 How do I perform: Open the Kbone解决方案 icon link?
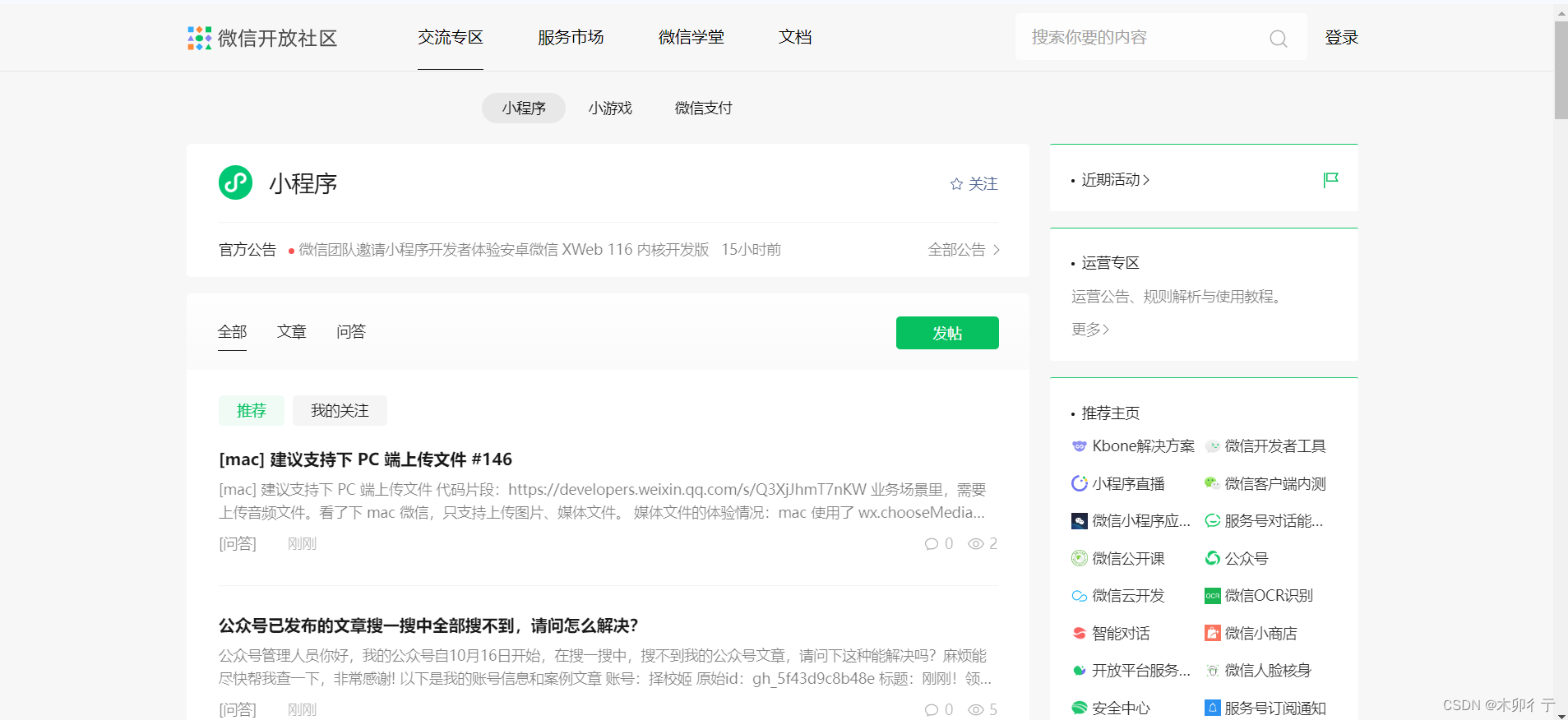coord(1080,446)
